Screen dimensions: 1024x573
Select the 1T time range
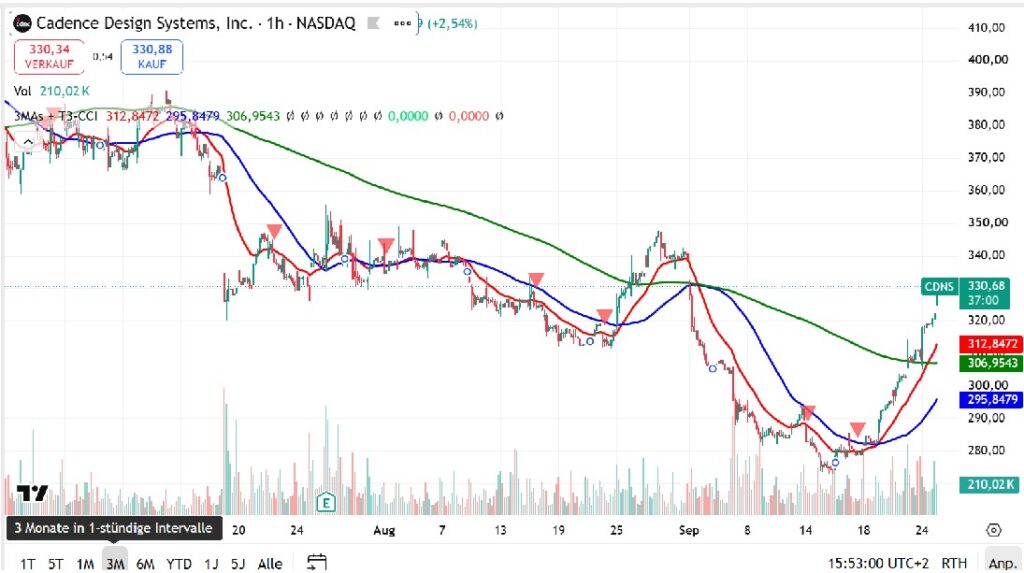27,563
